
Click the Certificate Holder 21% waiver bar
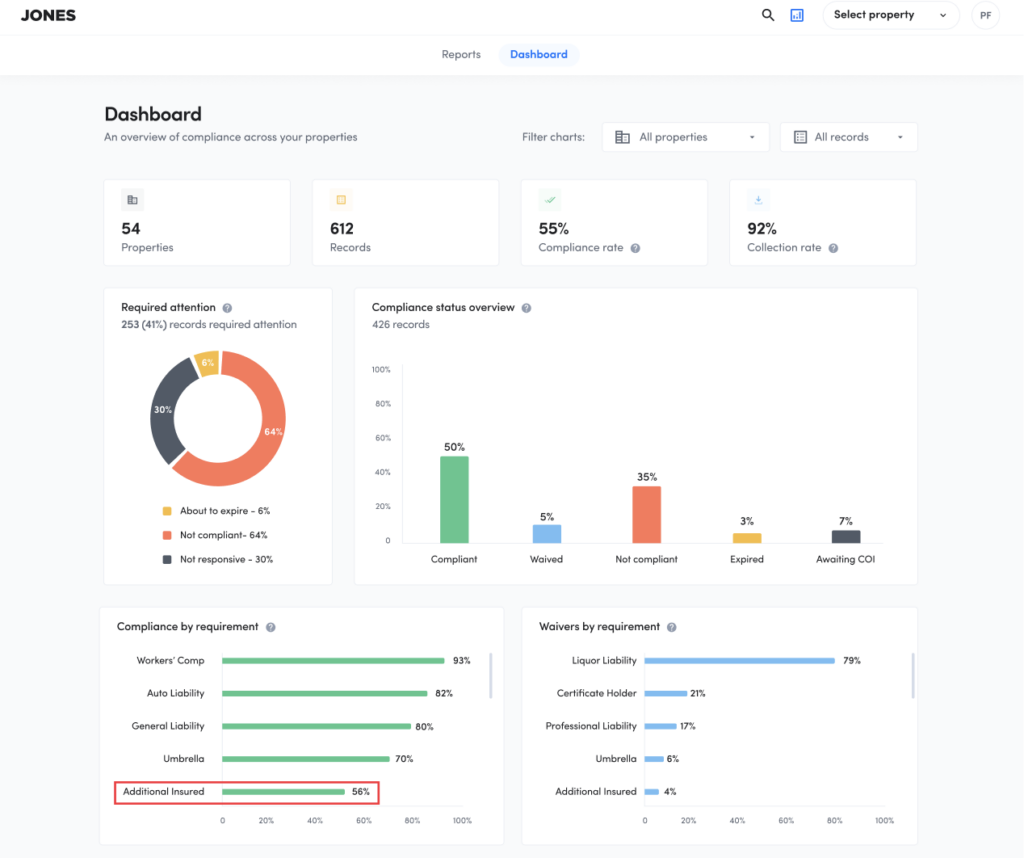click(x=665, y=693)
